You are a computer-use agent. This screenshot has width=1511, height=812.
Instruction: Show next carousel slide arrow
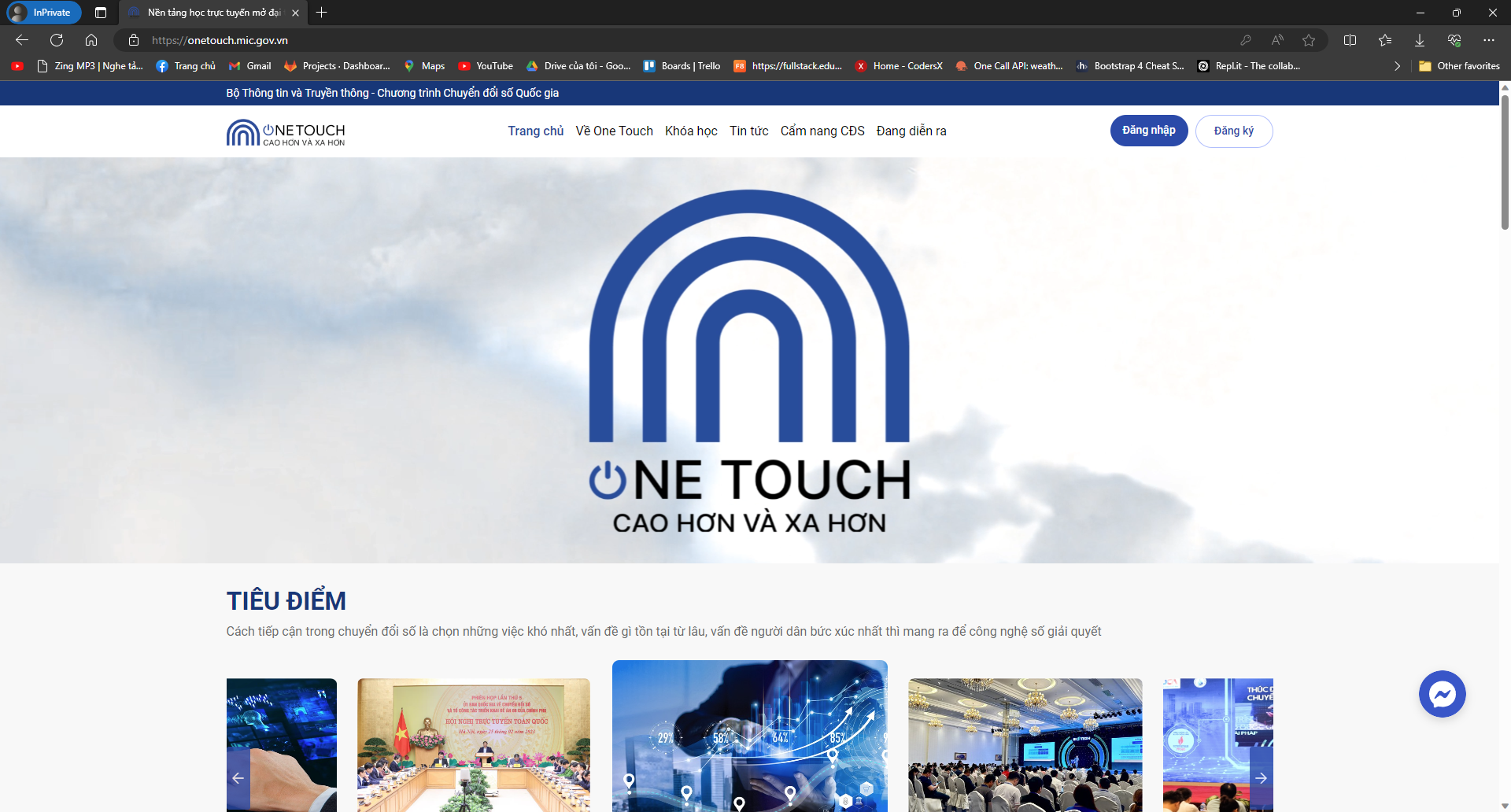click(x=1261, y=778)
